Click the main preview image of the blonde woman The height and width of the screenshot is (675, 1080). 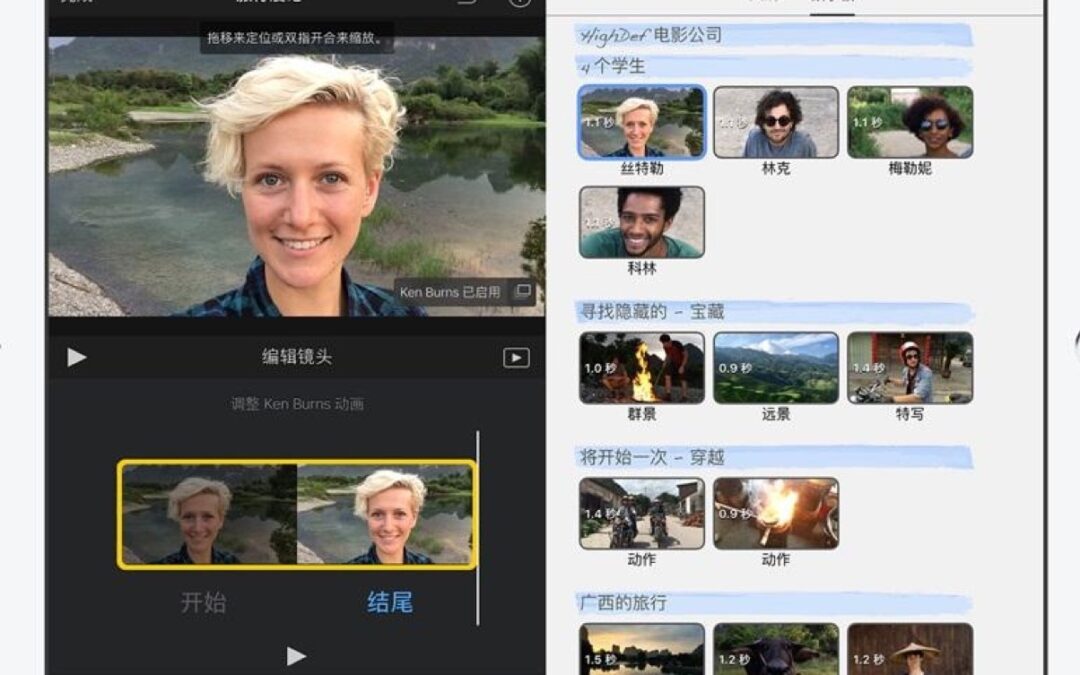(296, 176)
